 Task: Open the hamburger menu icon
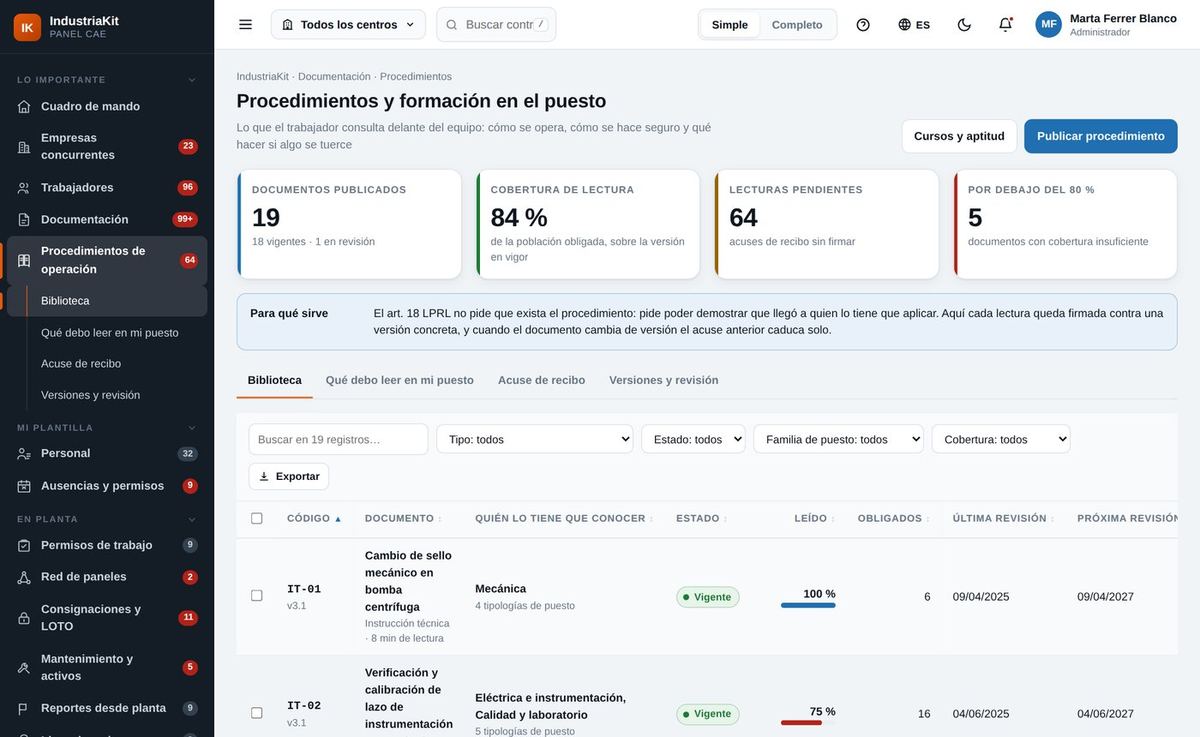[245, 24]
